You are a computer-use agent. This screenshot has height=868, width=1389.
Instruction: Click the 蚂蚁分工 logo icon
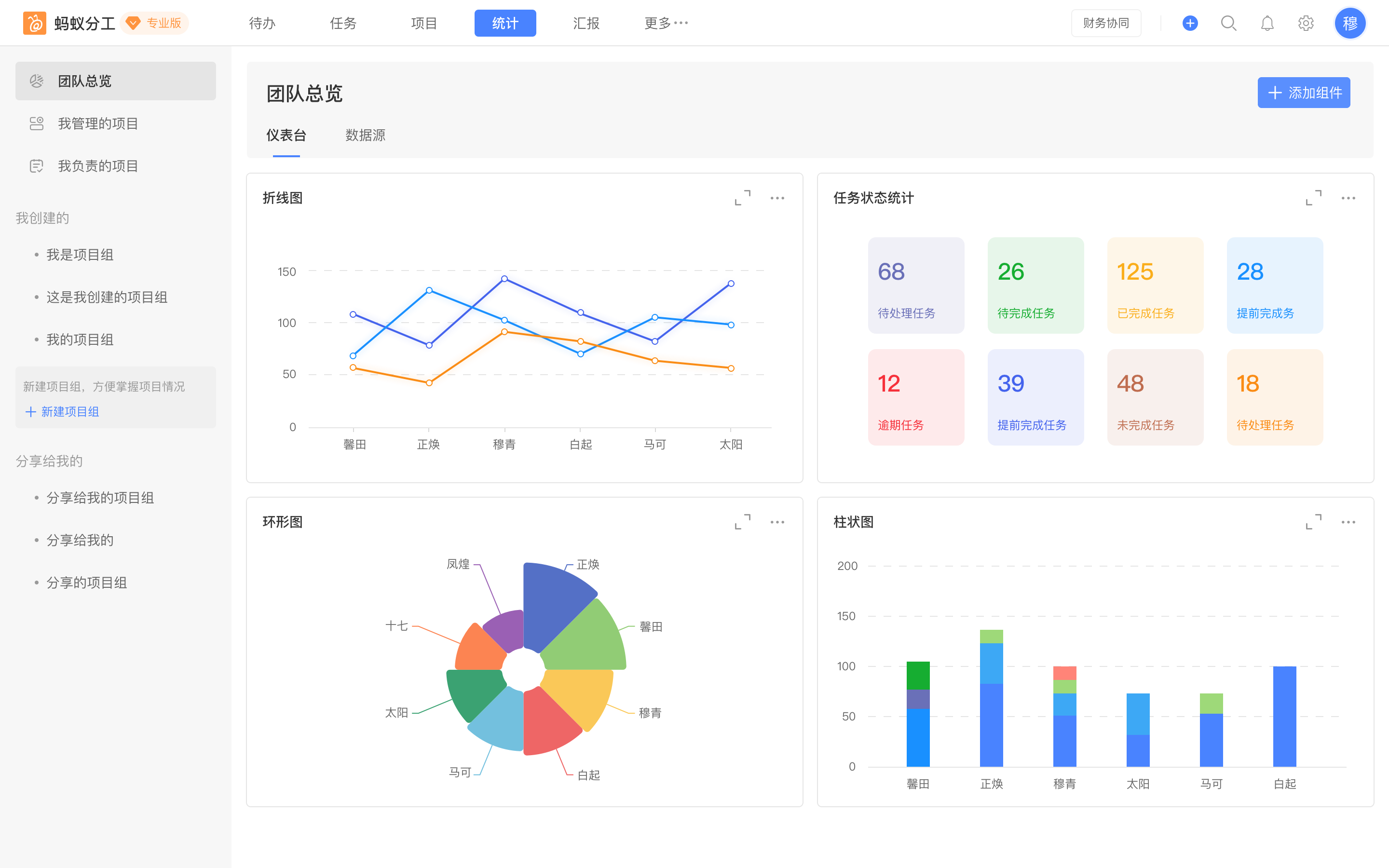point(34,23)
